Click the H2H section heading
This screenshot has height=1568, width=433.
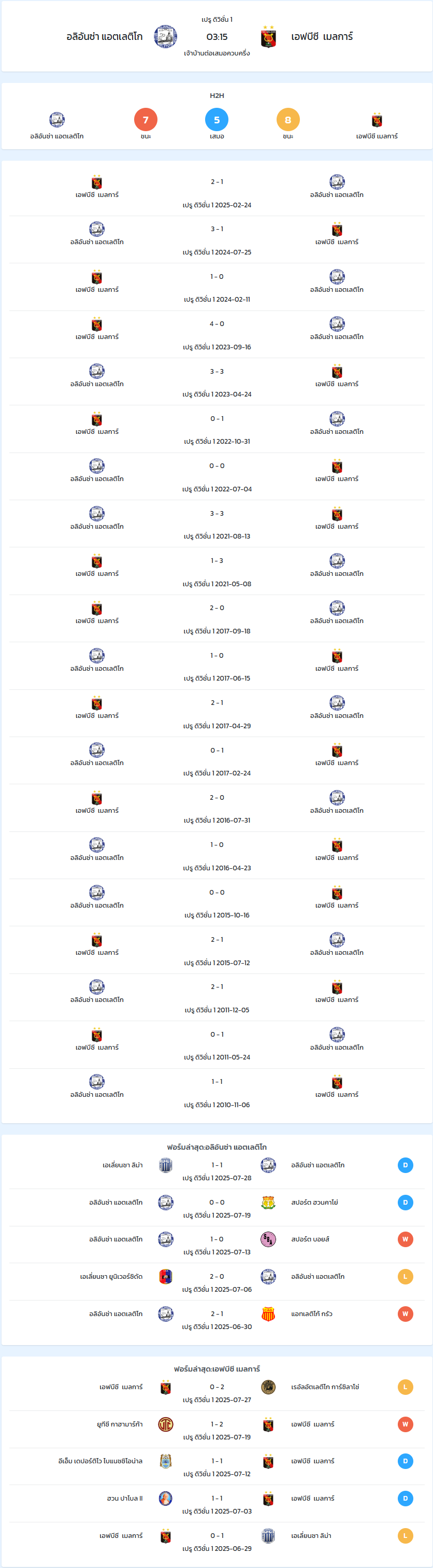(216, 95)
